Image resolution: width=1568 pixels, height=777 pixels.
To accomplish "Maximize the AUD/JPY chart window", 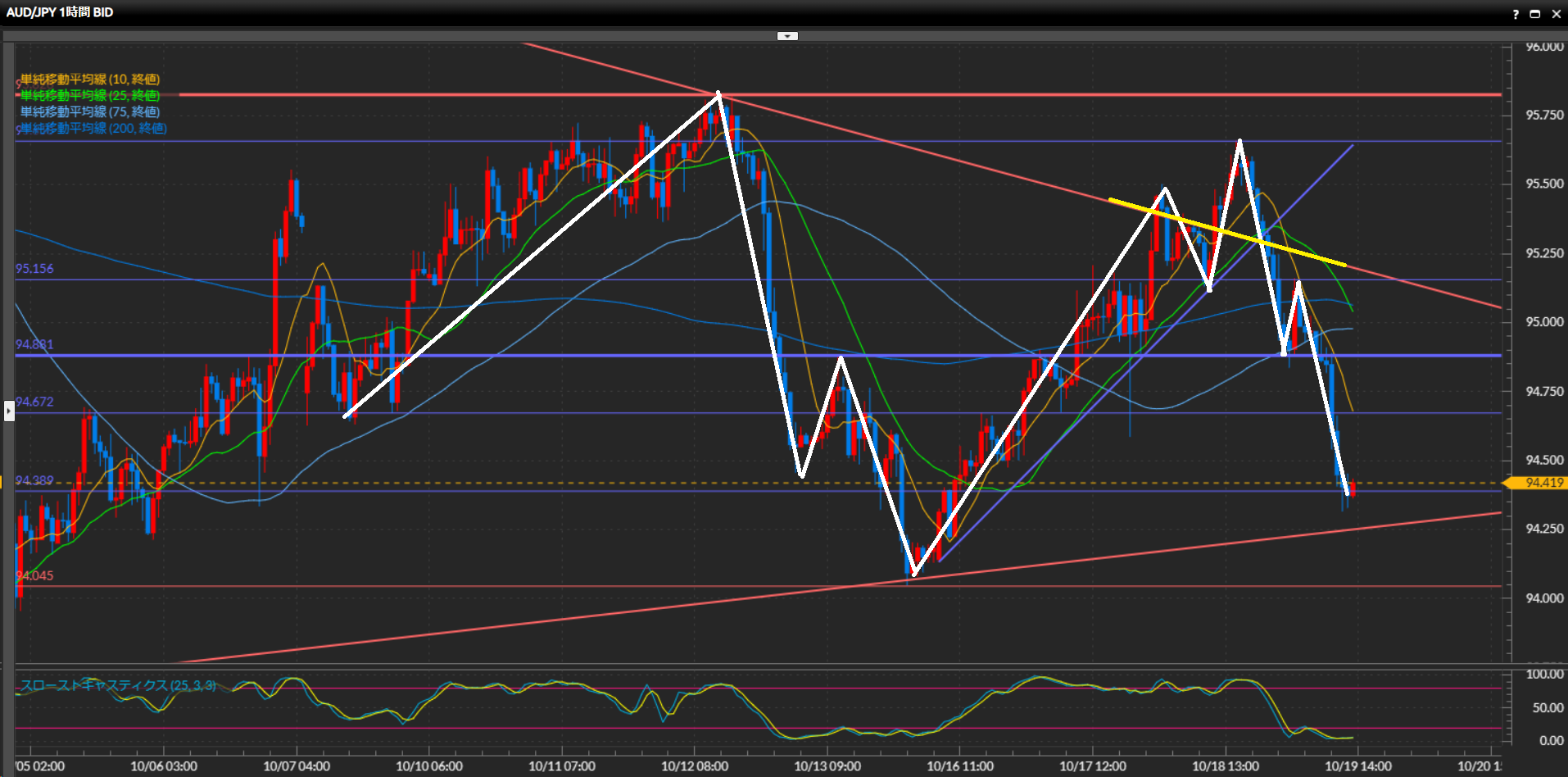I will coord(1535,14).
